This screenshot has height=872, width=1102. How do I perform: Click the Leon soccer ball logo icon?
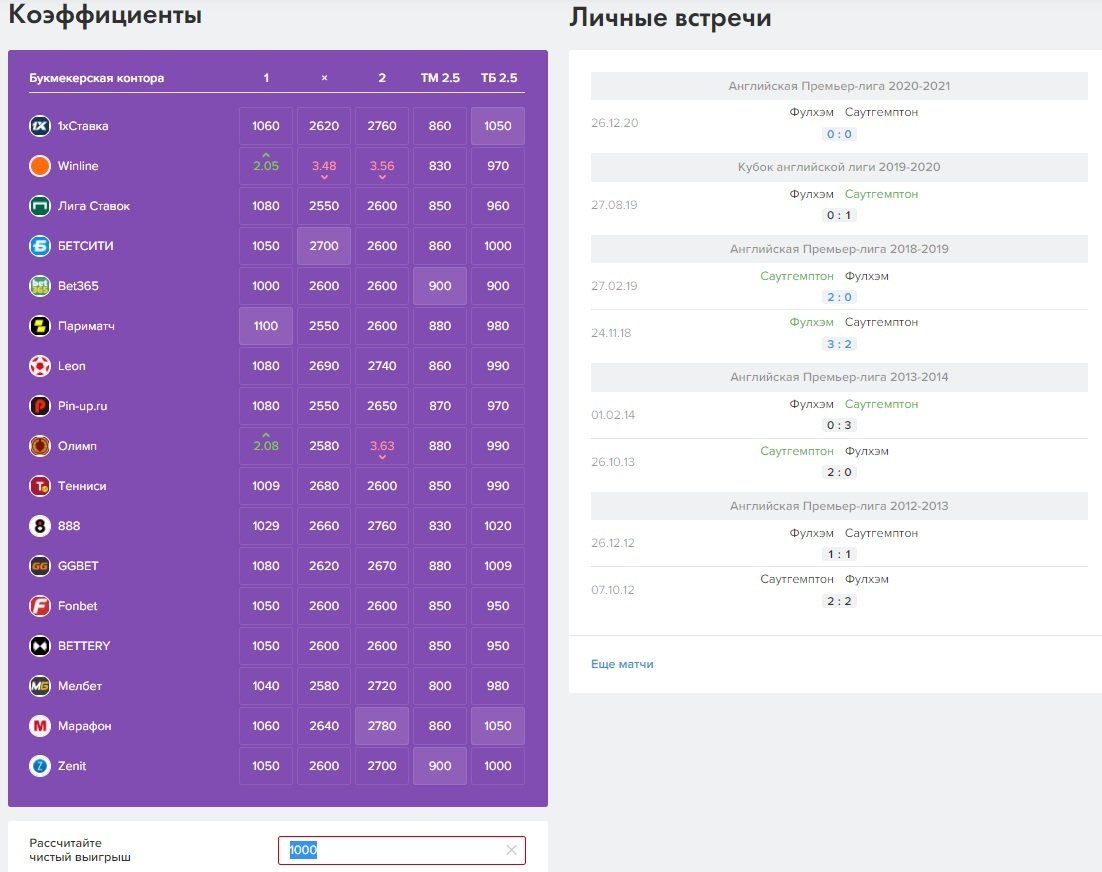tap(40, 366)
